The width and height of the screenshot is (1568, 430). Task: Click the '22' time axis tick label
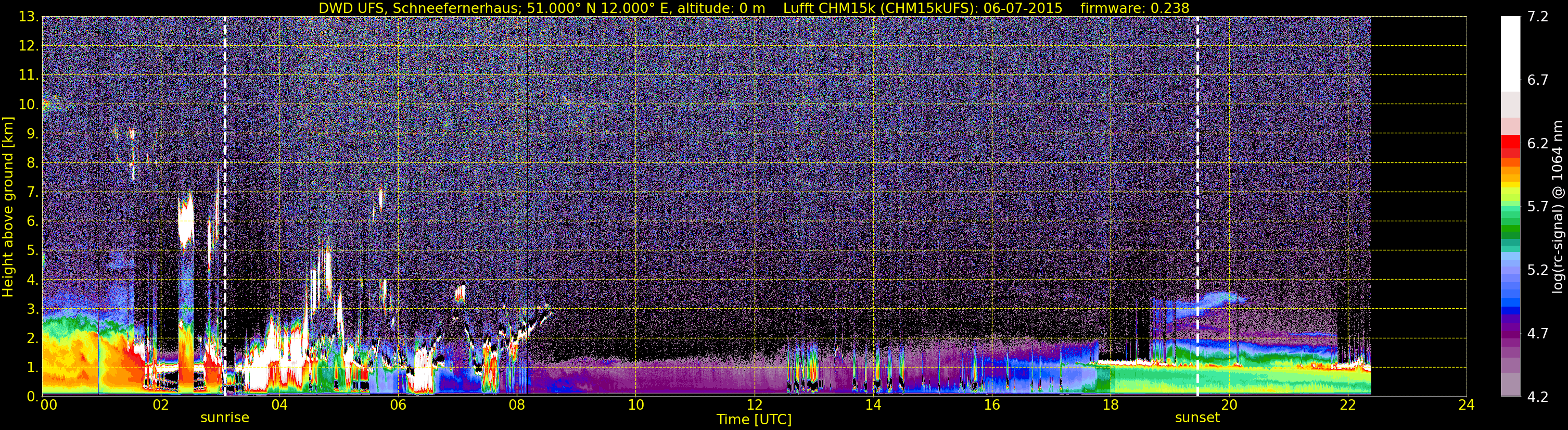pyautogui.click(x=1348, y=405)
